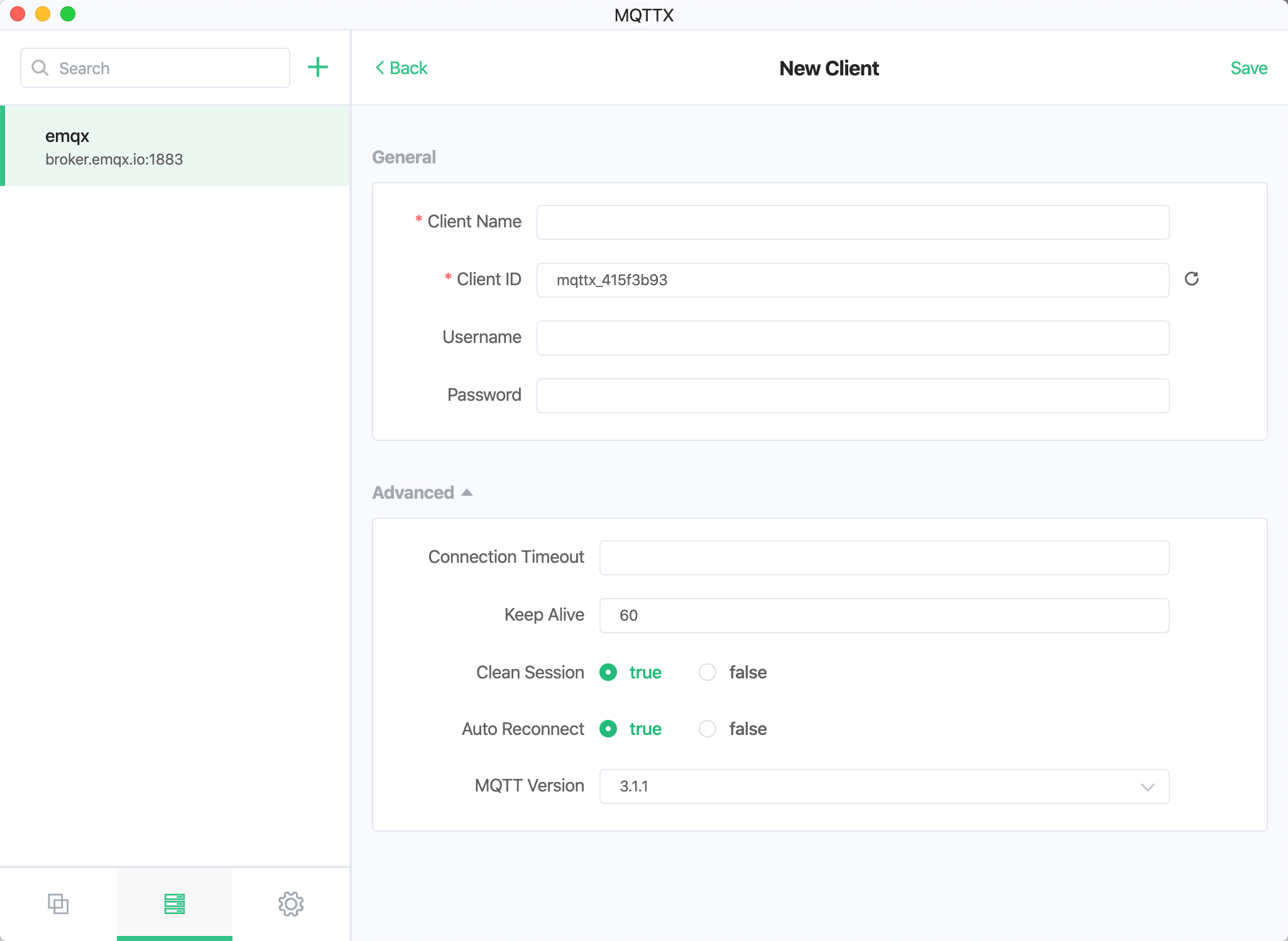1288x941 pixels.
Task: Click the Back chevron arrow icon
Action: [379, 68]
